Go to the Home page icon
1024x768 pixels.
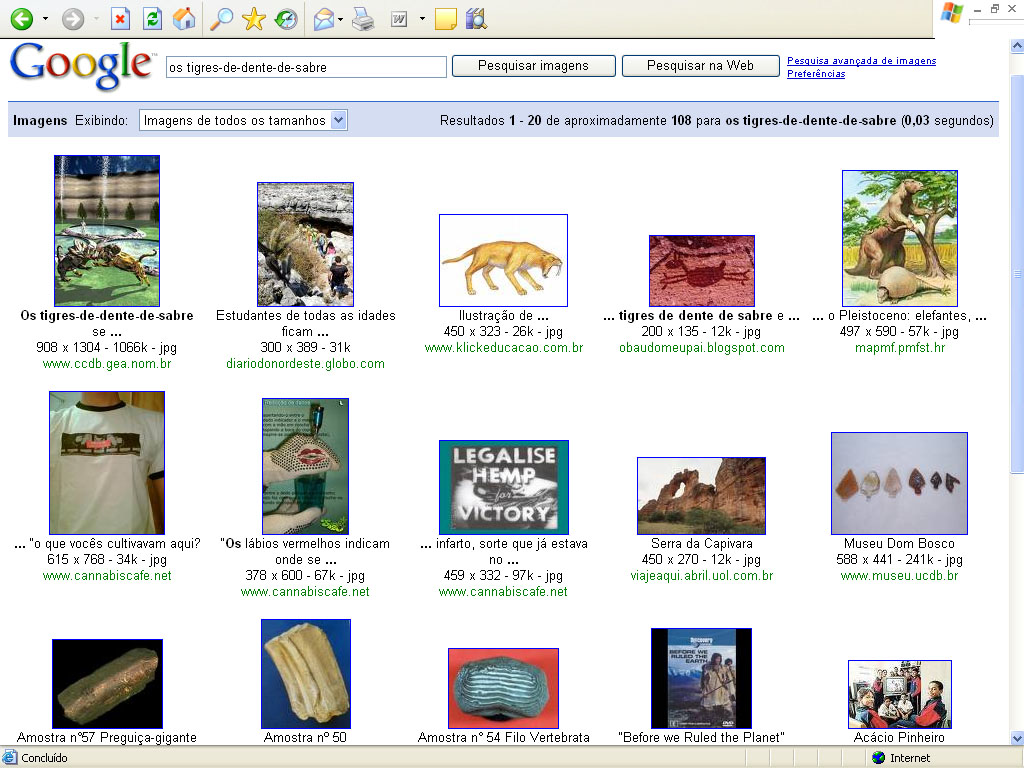(183, 19)
